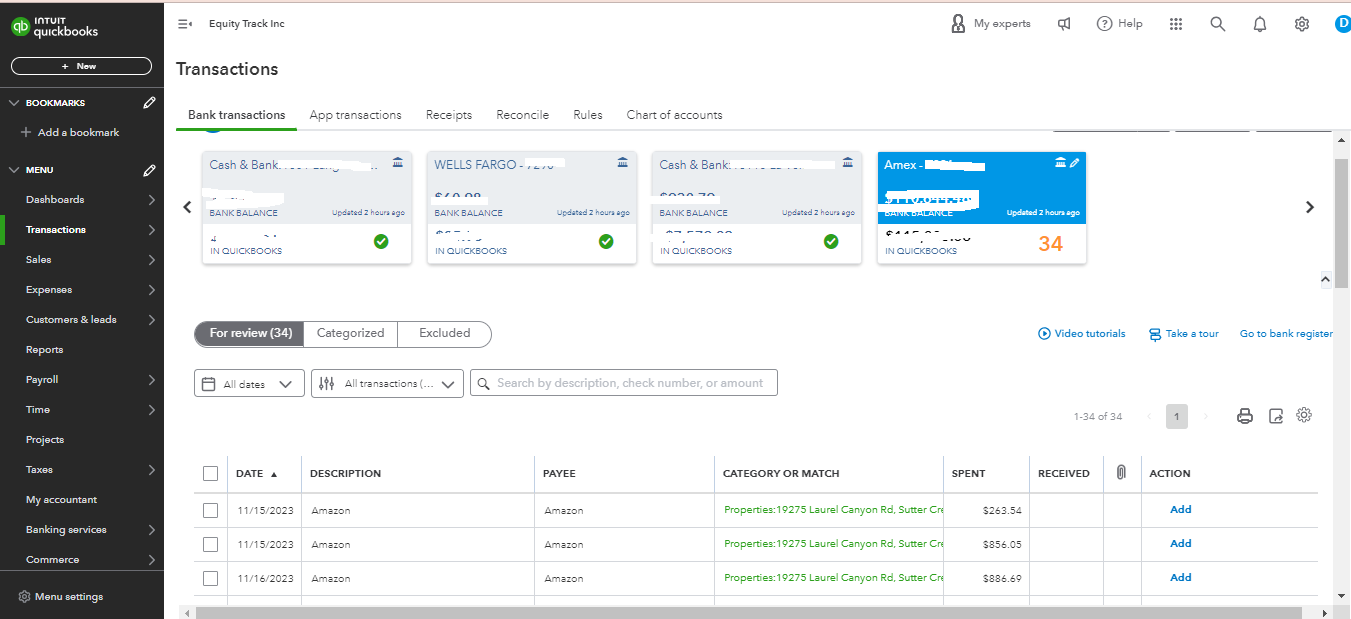Click Add a bookmark
The image size is (1351, 619).
70,132
